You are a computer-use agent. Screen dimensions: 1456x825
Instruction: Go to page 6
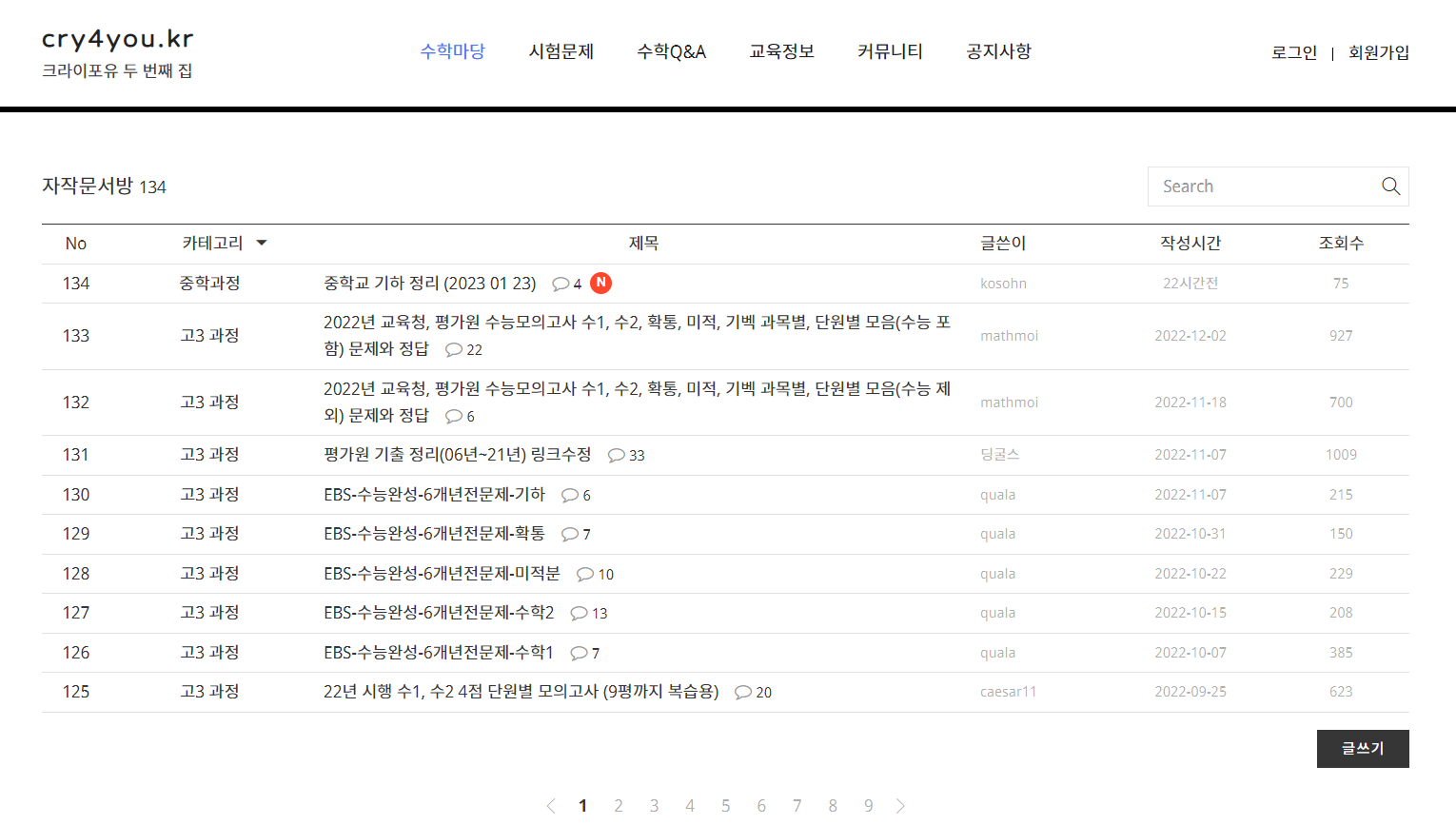(x=761, y=806)
